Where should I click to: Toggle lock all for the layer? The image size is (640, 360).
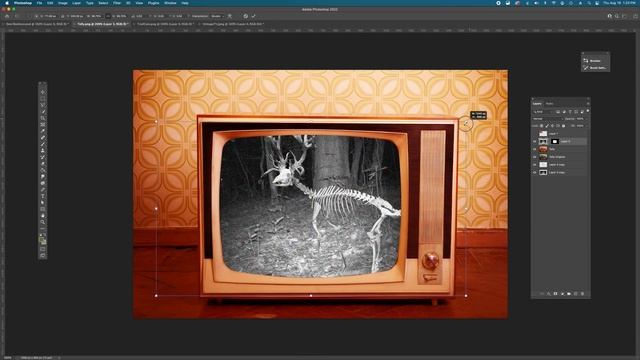564,126
